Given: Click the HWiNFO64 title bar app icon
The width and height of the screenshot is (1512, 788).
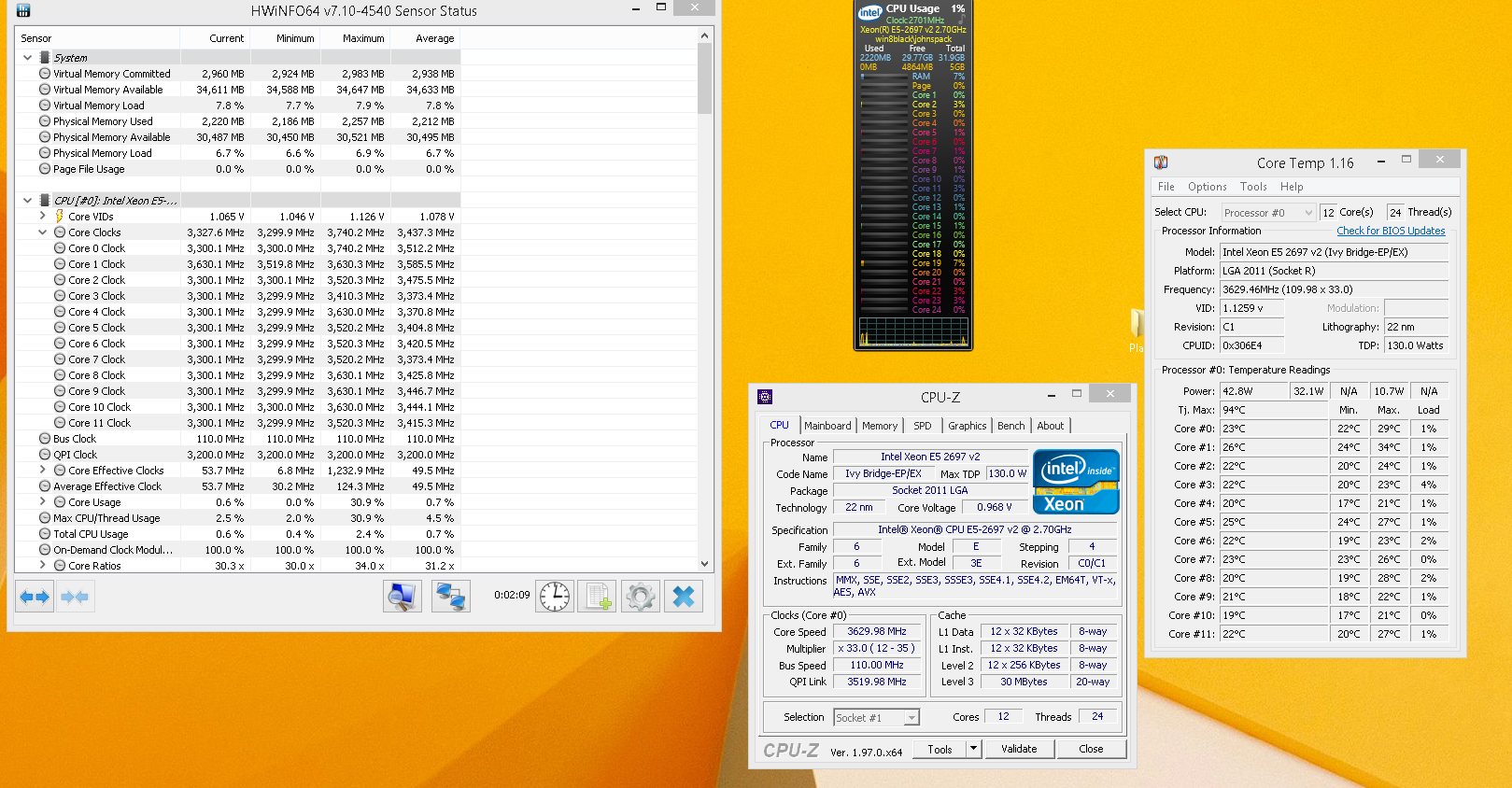Looking at the screenshot, I should coord(23,10).
